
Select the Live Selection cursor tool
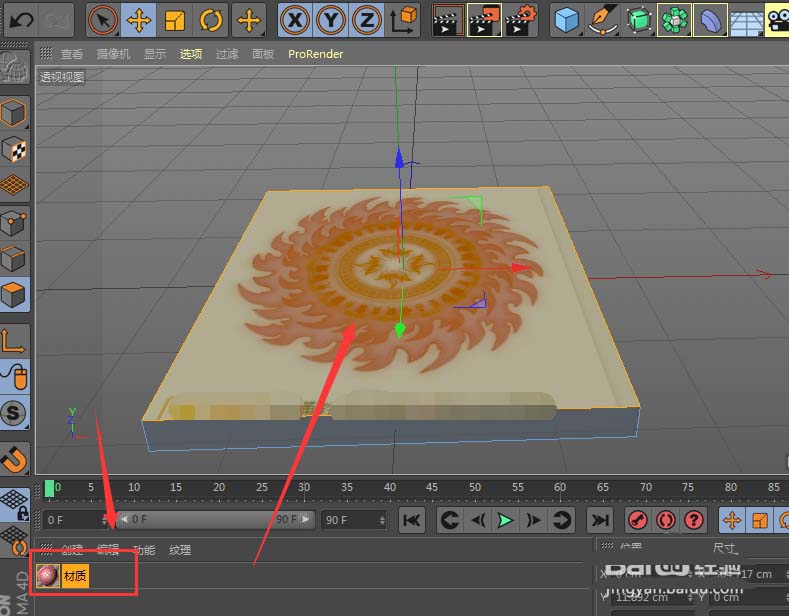(x=103, y=20)
